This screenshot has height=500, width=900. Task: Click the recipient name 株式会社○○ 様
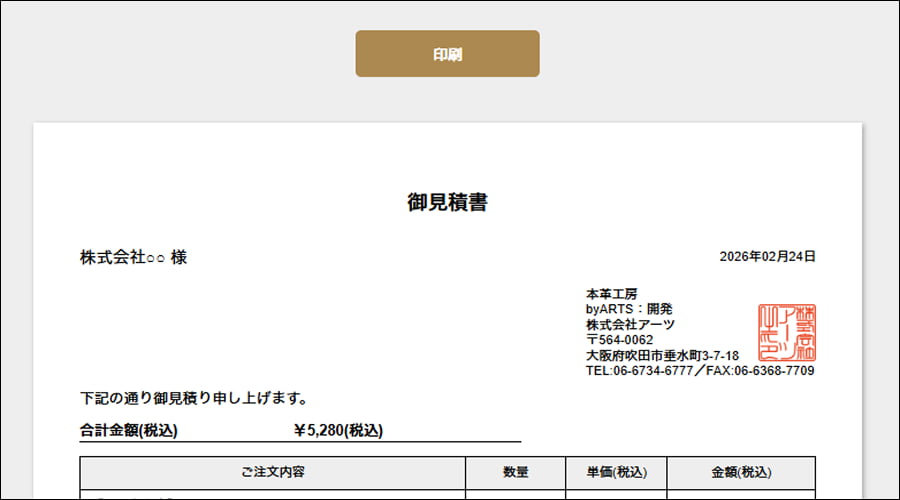[133, 257]
